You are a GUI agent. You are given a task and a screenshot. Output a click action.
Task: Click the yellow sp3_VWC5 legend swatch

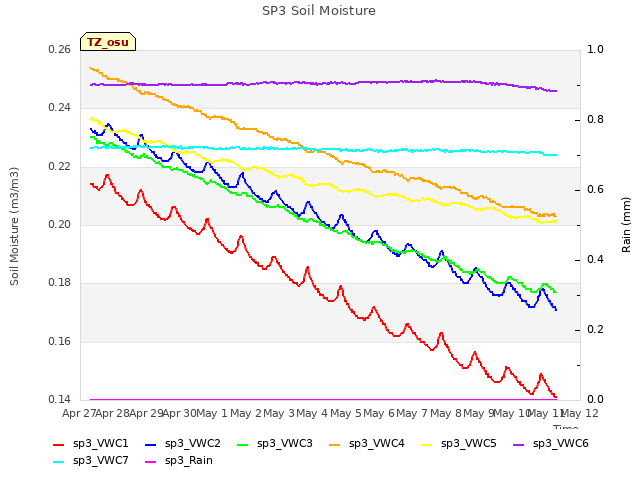427,444
